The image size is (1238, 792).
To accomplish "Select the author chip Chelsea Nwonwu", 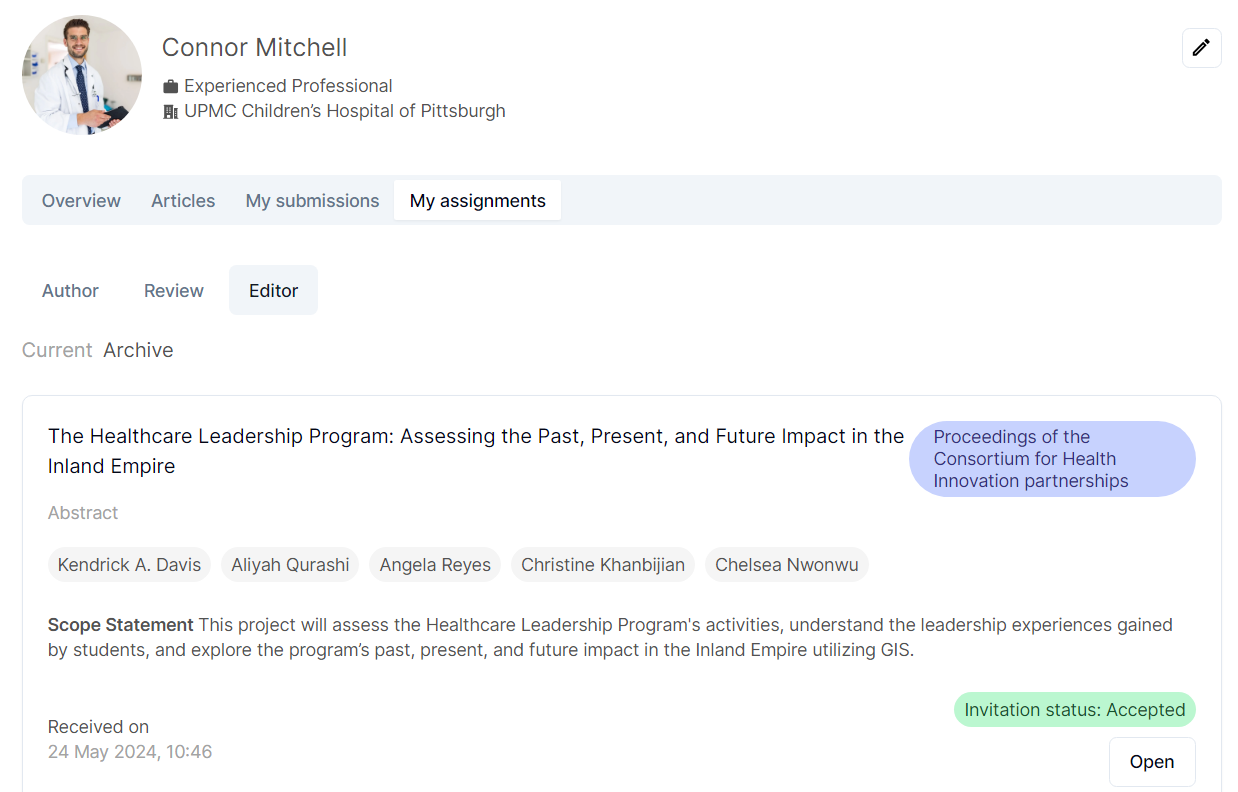I will pos(786,564).
